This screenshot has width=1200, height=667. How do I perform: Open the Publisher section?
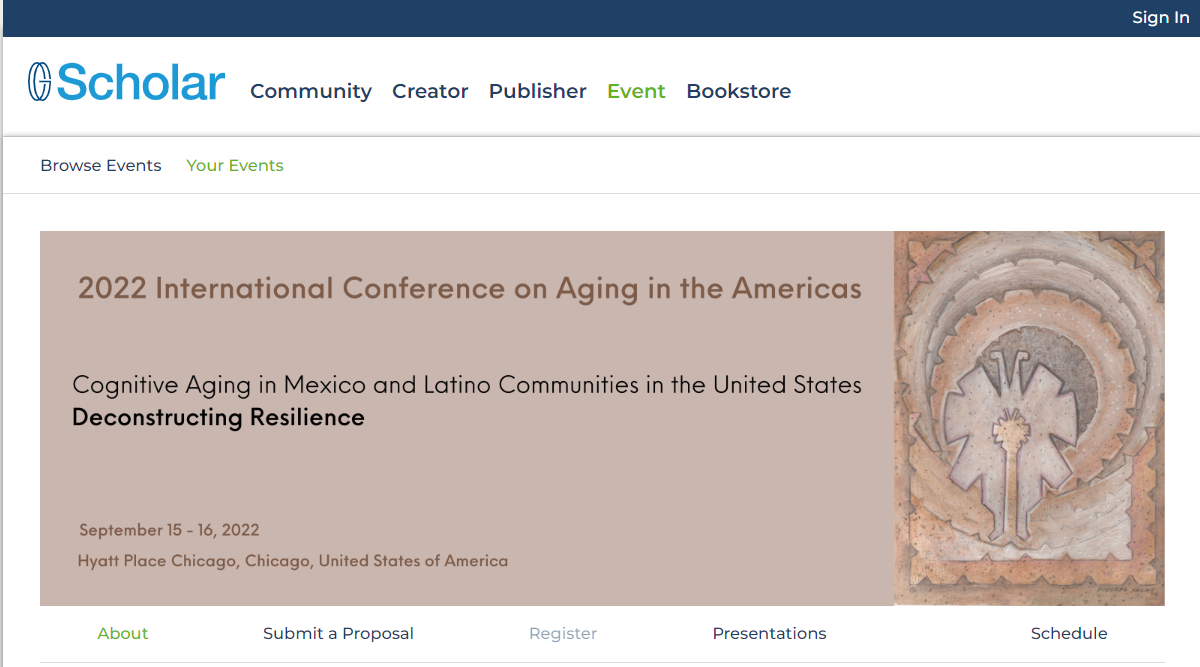(537, 91)
